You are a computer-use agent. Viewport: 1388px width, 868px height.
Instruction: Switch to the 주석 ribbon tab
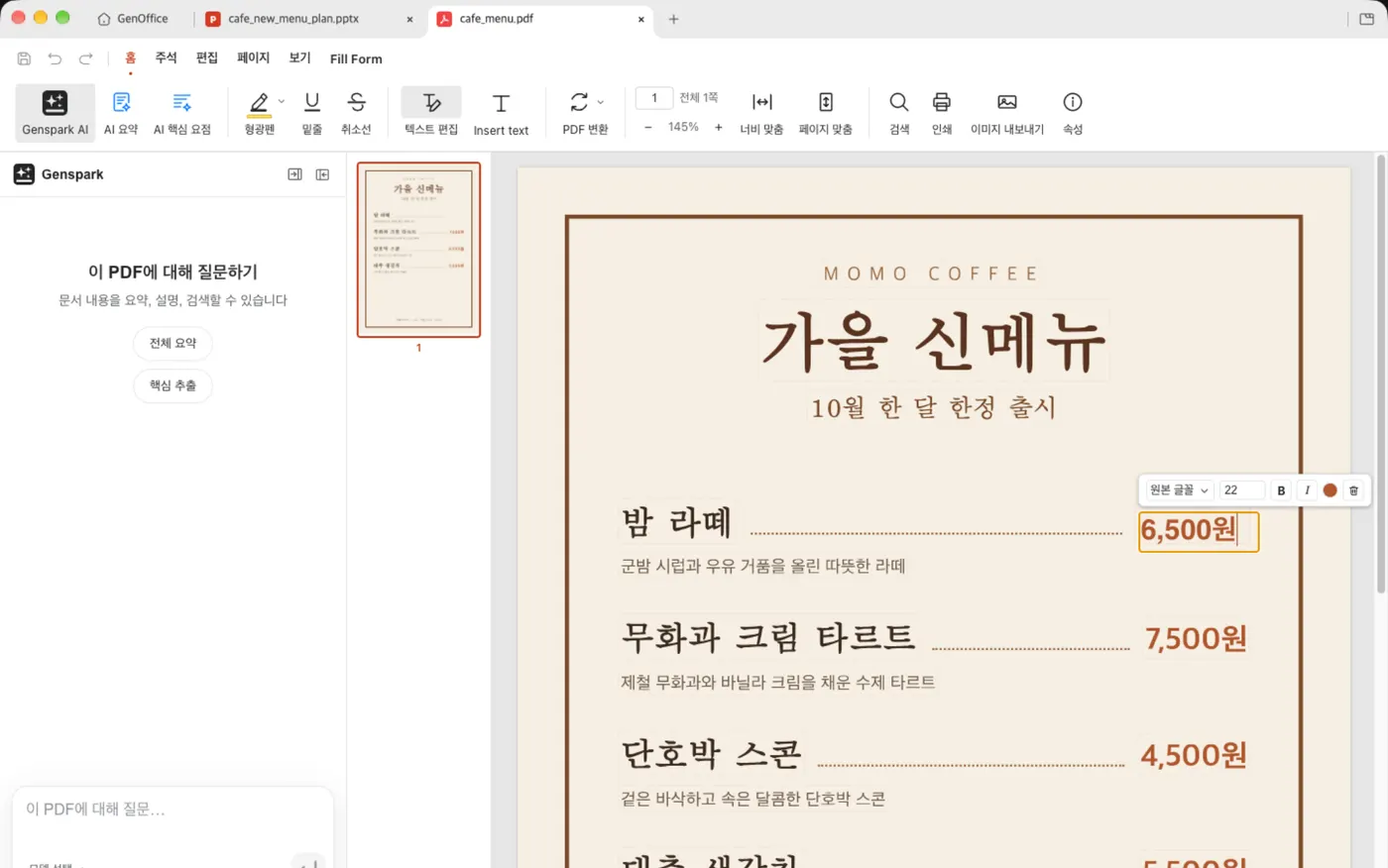[166, 58]
